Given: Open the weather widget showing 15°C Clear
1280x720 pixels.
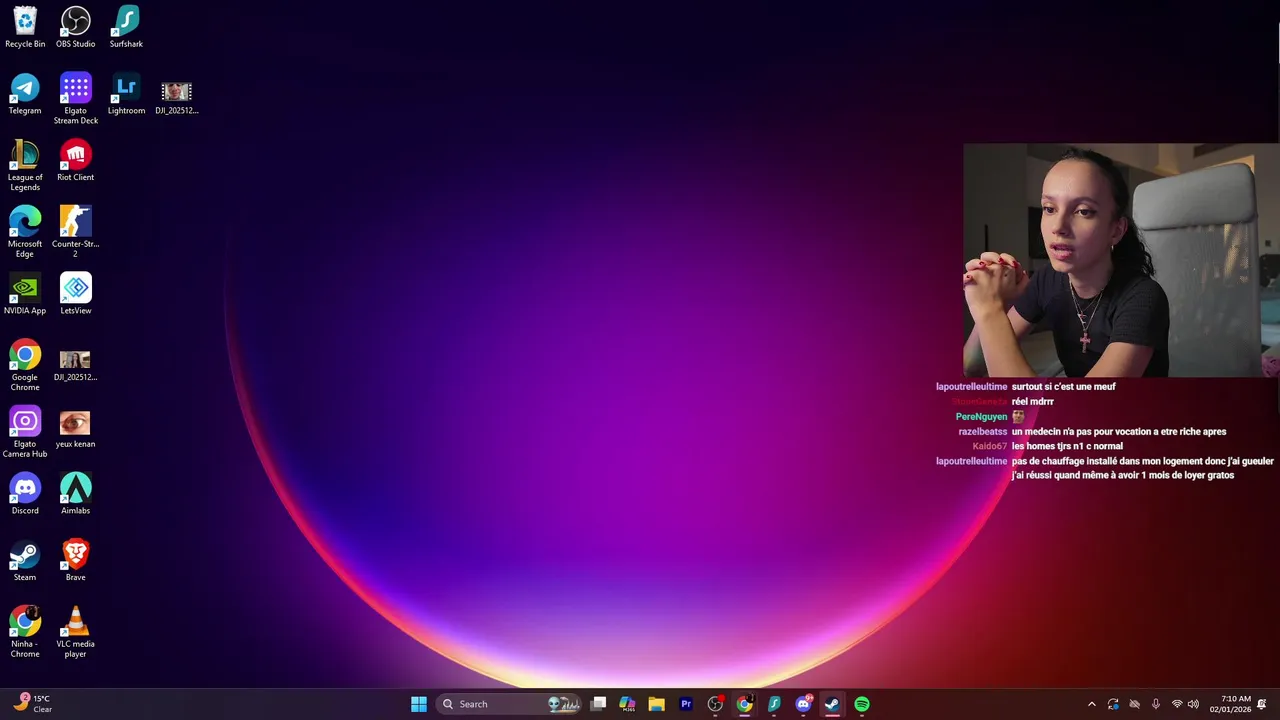Looking at the screenshot, I should coord(33,704).
